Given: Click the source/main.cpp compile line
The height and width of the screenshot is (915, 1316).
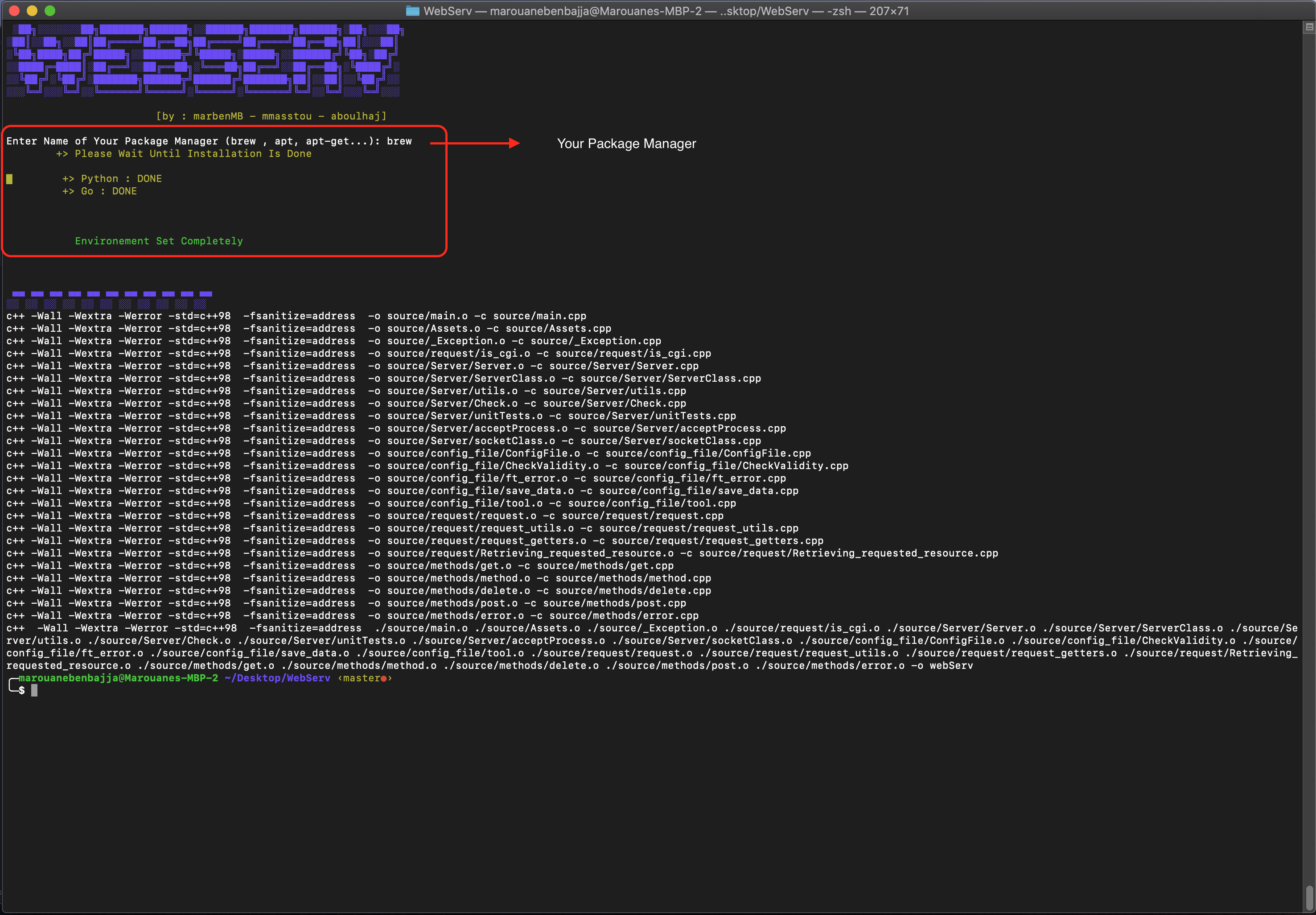Looking at the screenshot, I should pyautogui.click(x=296, y=316).
